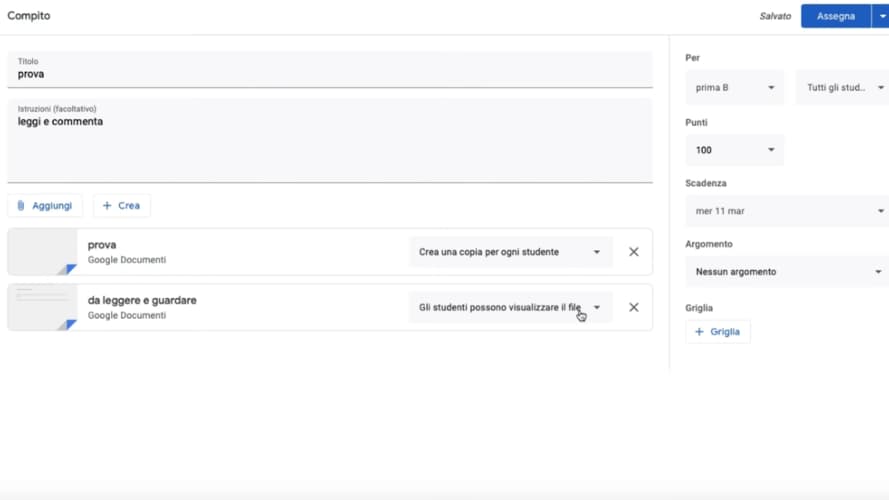
Task: Click the Aggiungi paperclip button
Action: point(45,205)
